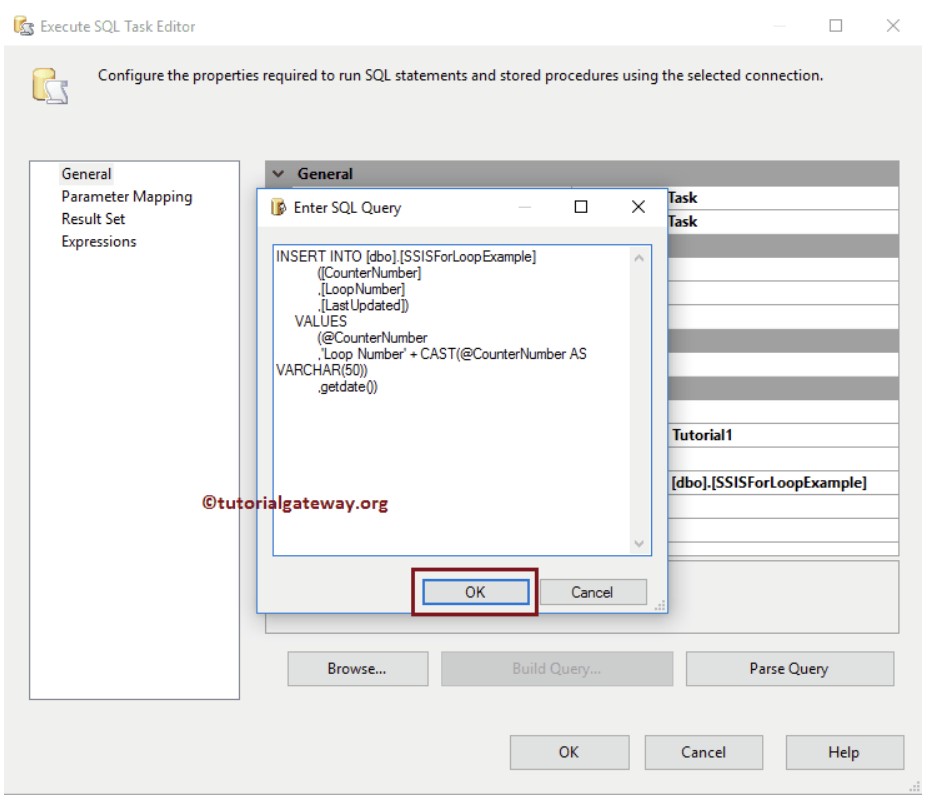Click OK in Execute SQL Task Editor

point(569,753)
